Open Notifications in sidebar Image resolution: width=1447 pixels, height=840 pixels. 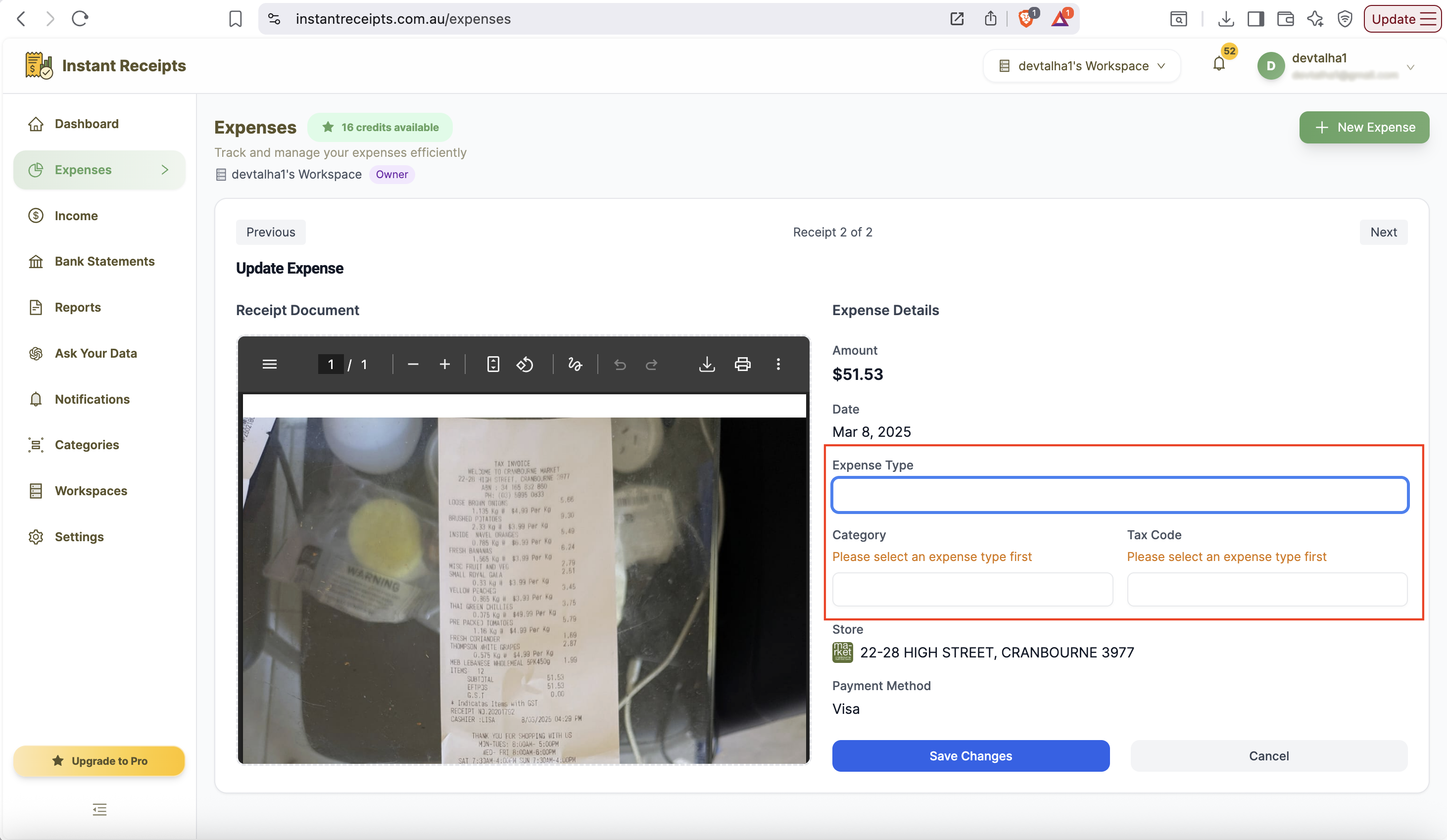tap(93, 399)
